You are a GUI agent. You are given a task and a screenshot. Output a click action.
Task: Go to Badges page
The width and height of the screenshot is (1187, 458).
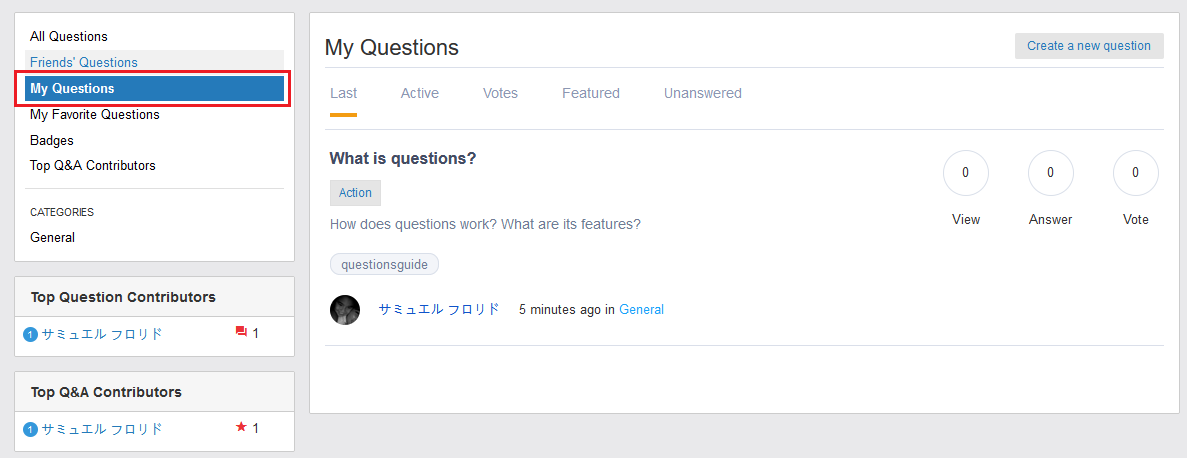52,140
